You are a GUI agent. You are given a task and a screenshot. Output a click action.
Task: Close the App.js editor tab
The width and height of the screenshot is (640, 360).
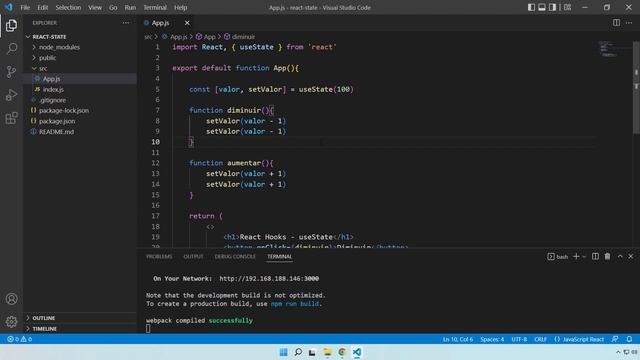coord(187,23)
